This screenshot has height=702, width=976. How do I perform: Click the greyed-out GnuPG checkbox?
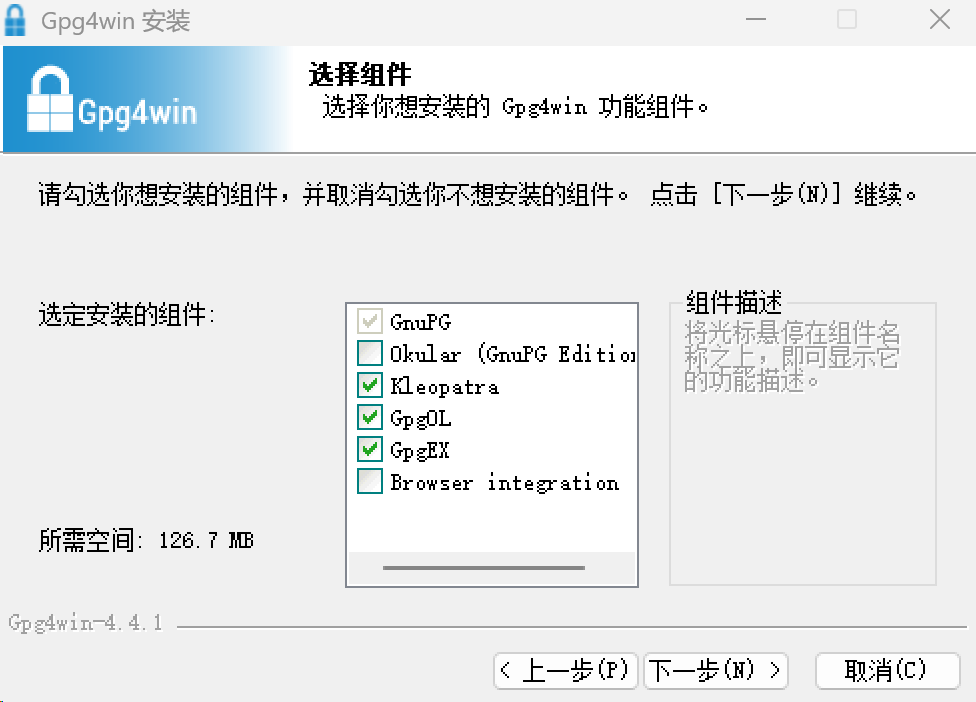click(x=370, y=321)
